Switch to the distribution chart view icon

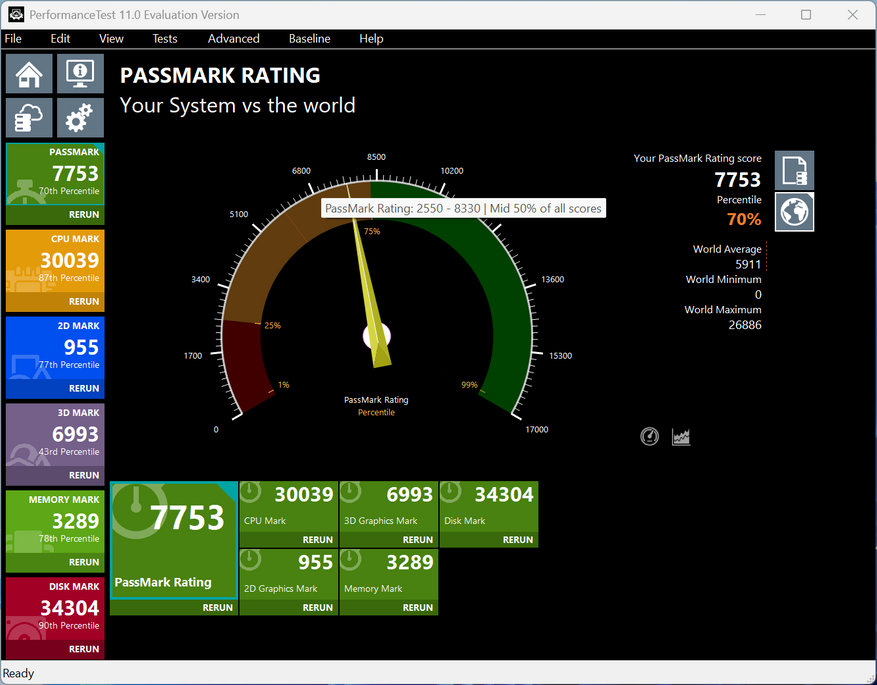click(681, 436)
